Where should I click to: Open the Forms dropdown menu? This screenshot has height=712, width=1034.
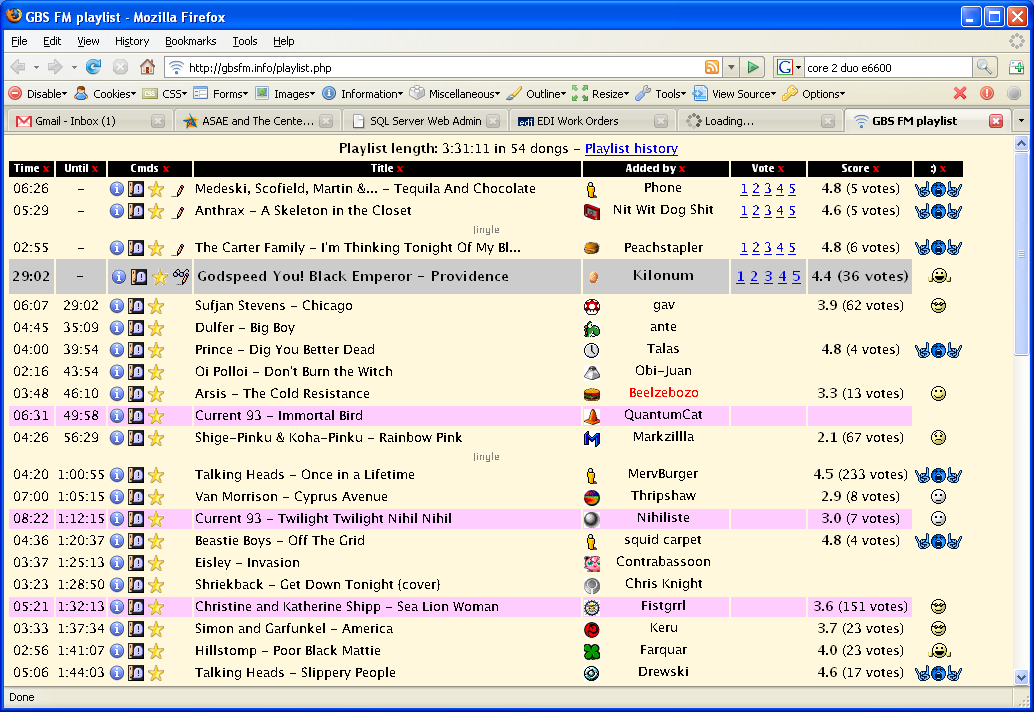click(221, 94)
